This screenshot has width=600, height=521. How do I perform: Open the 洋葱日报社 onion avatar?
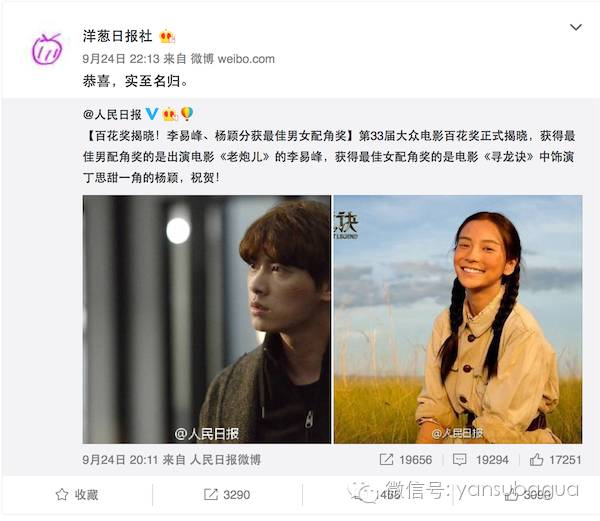pyautogui.click(x=47, y=49)
